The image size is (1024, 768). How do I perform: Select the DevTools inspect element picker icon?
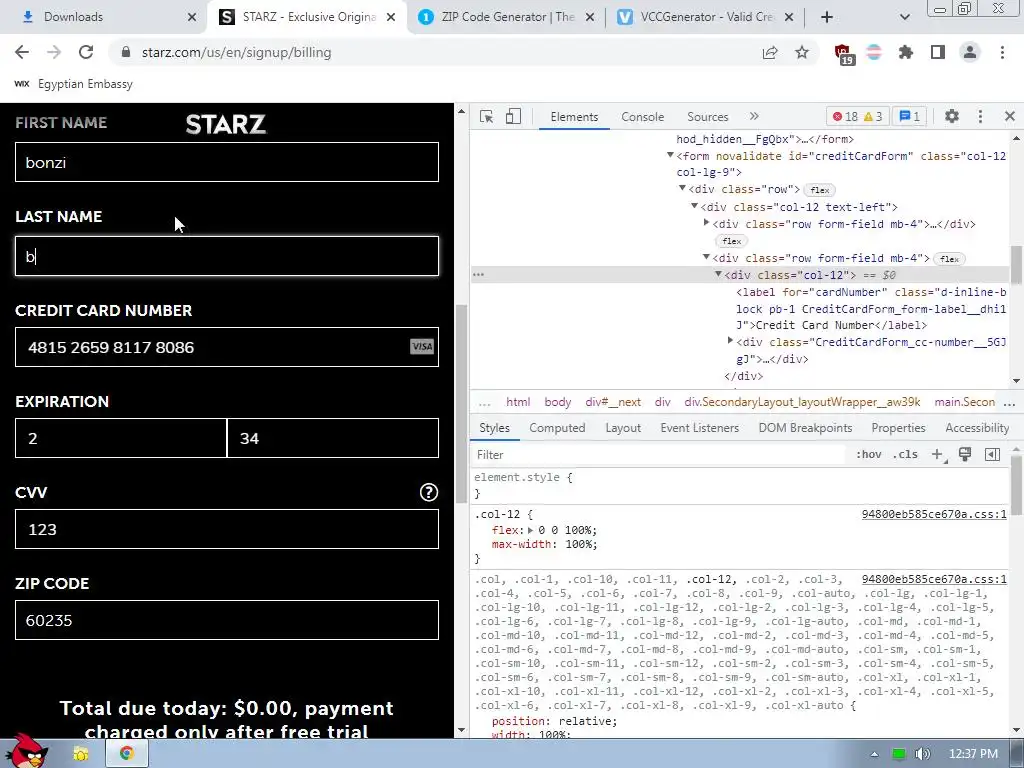[486, 116]
